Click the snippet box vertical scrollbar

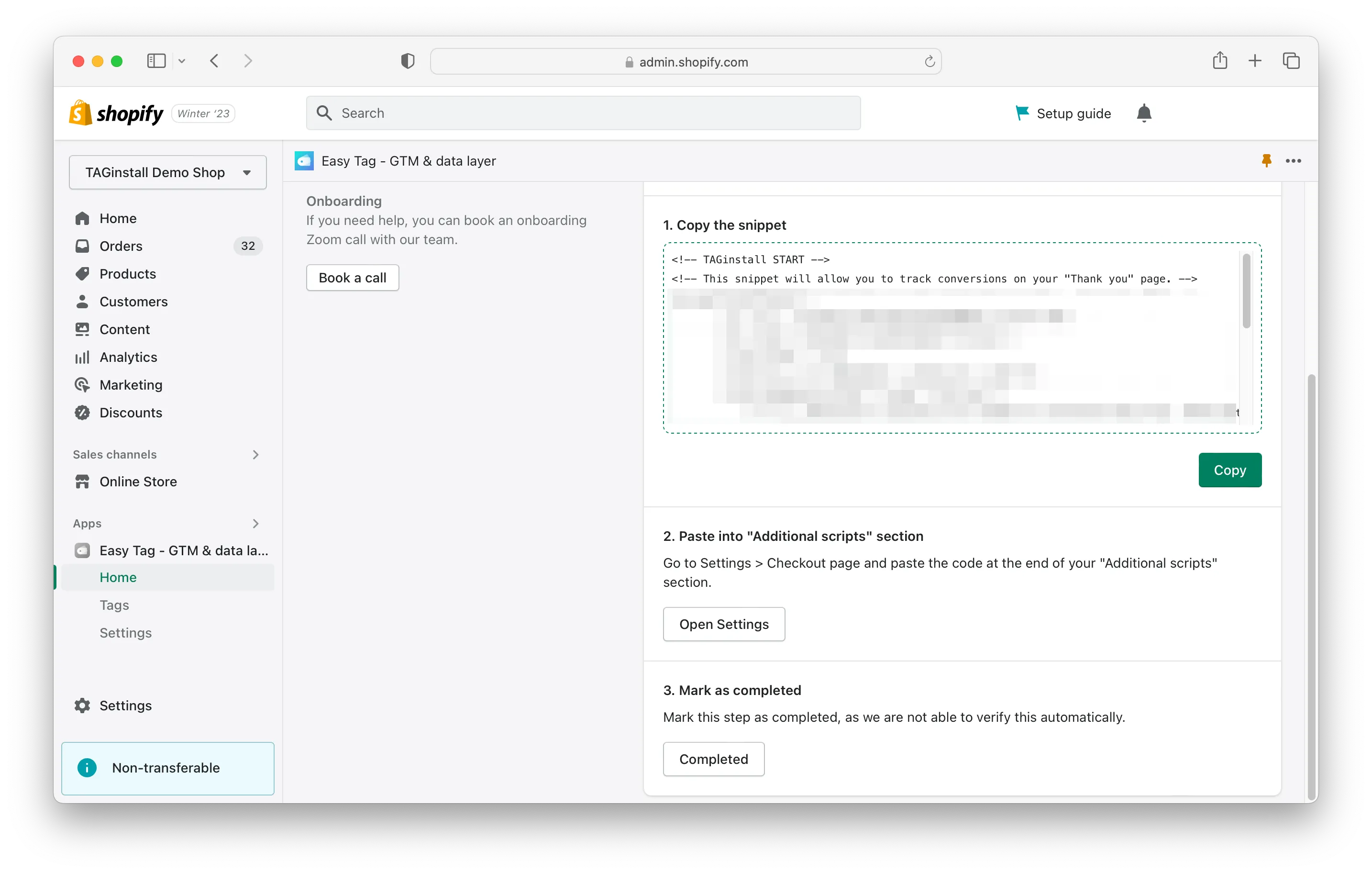coord(1246,291)
